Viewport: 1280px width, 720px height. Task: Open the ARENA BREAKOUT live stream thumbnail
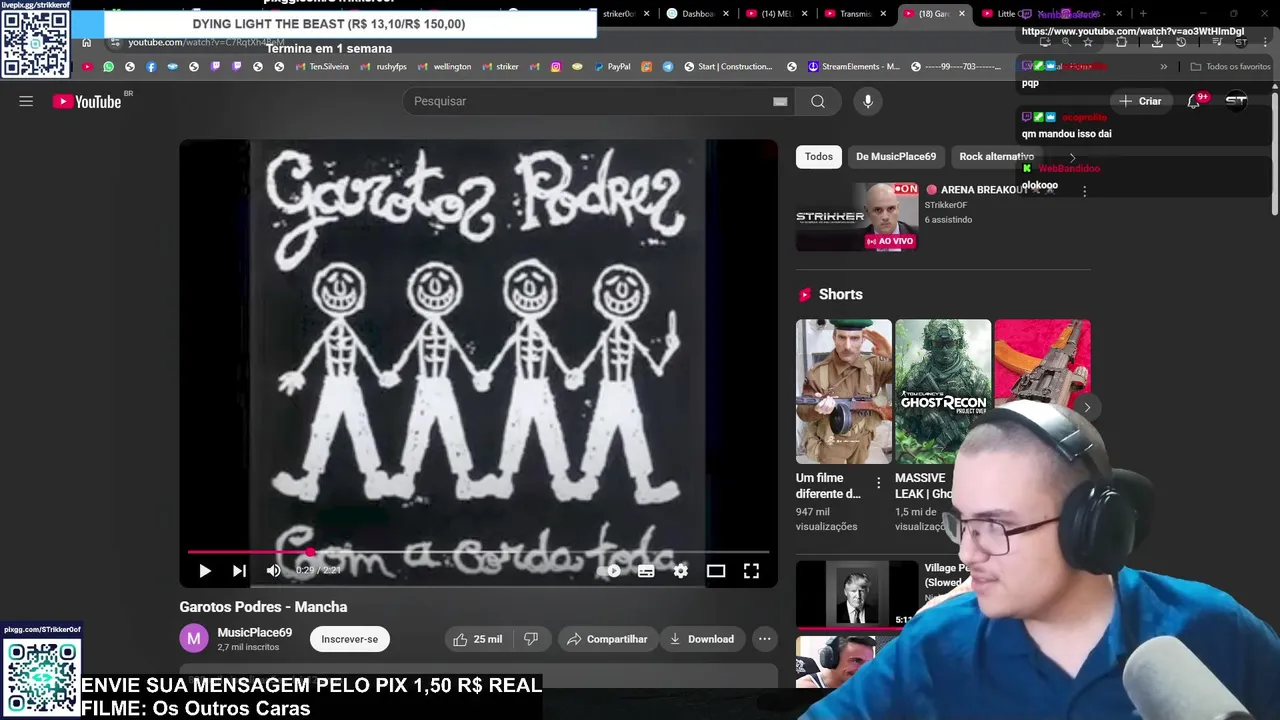857,216
